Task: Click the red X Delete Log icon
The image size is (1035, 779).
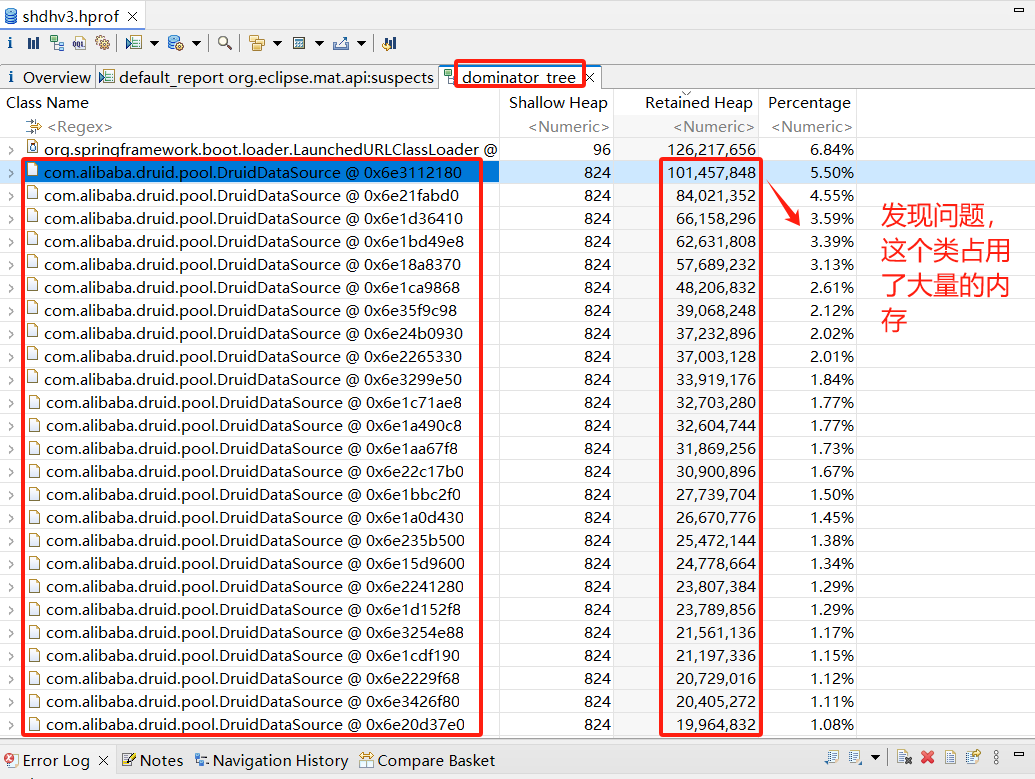Action: point(927,757)
